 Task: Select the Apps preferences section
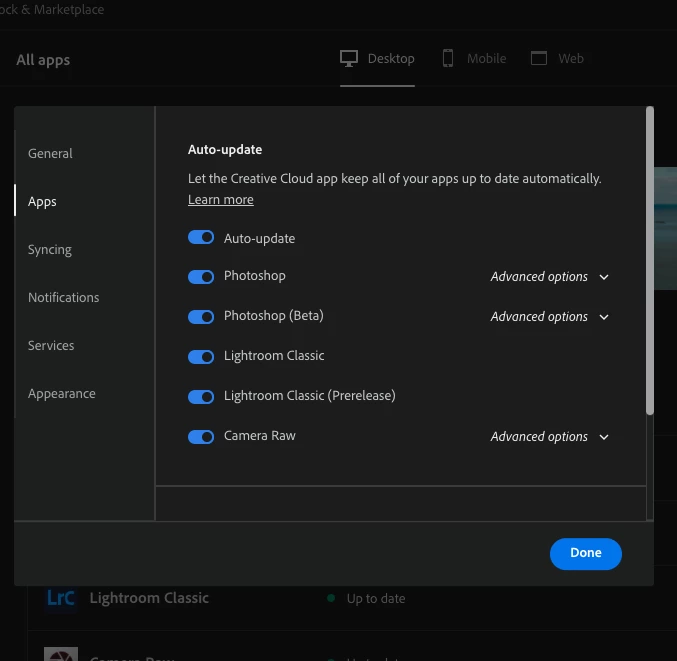point(42,202)
